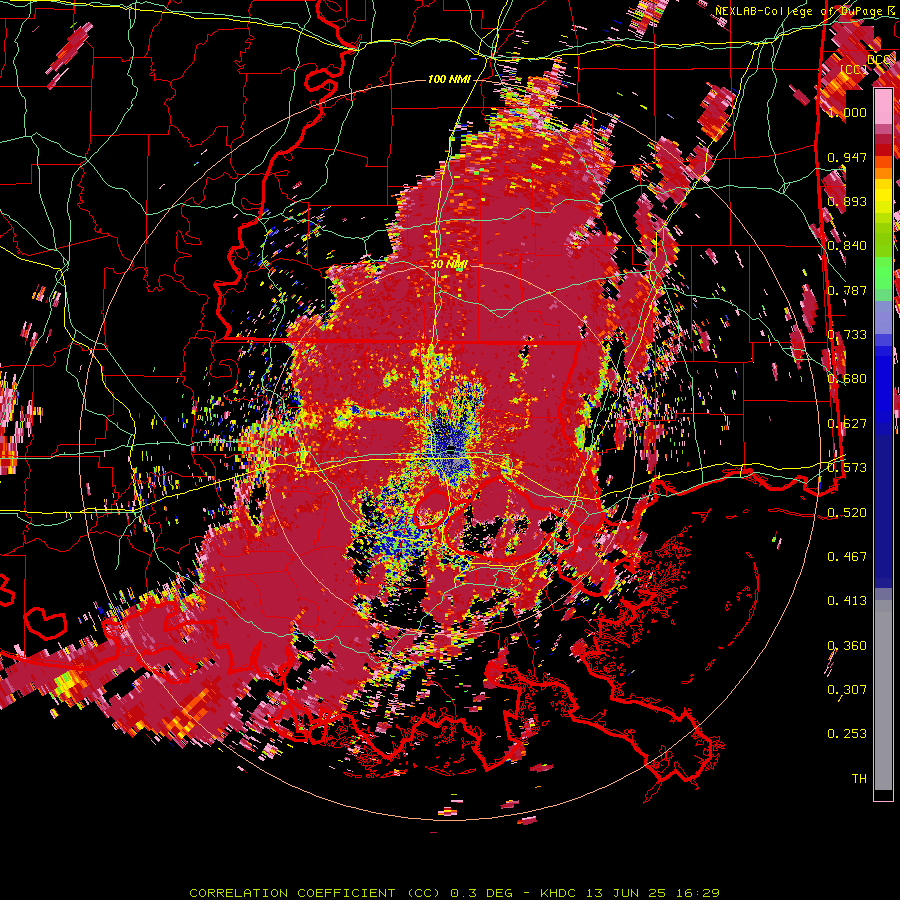The image size is (900, 900).
Task: Click the 50 NMI range ring label
Action: [x=449, y=264]
